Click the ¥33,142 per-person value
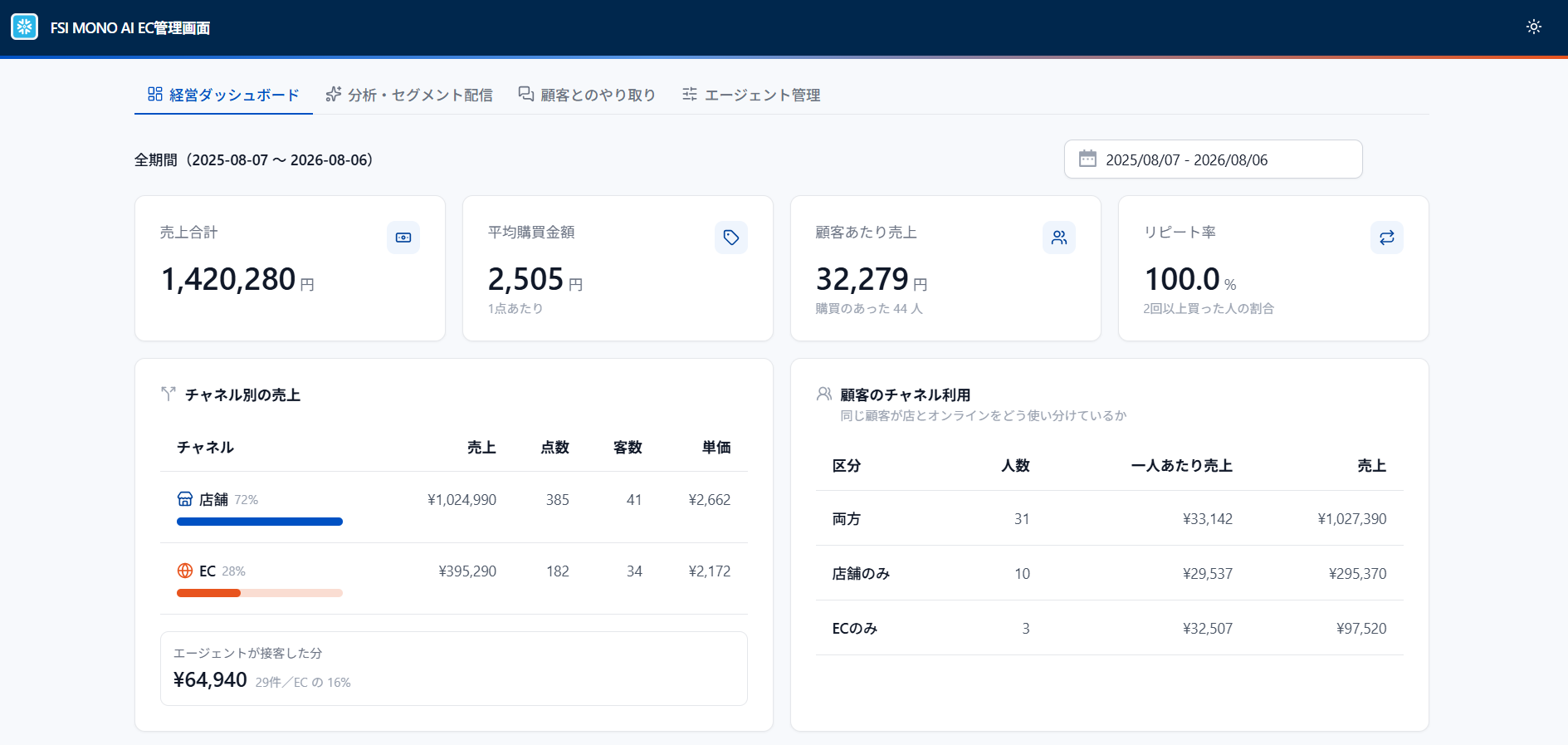Viewport: 1568px width, 745px height. 1208,519
